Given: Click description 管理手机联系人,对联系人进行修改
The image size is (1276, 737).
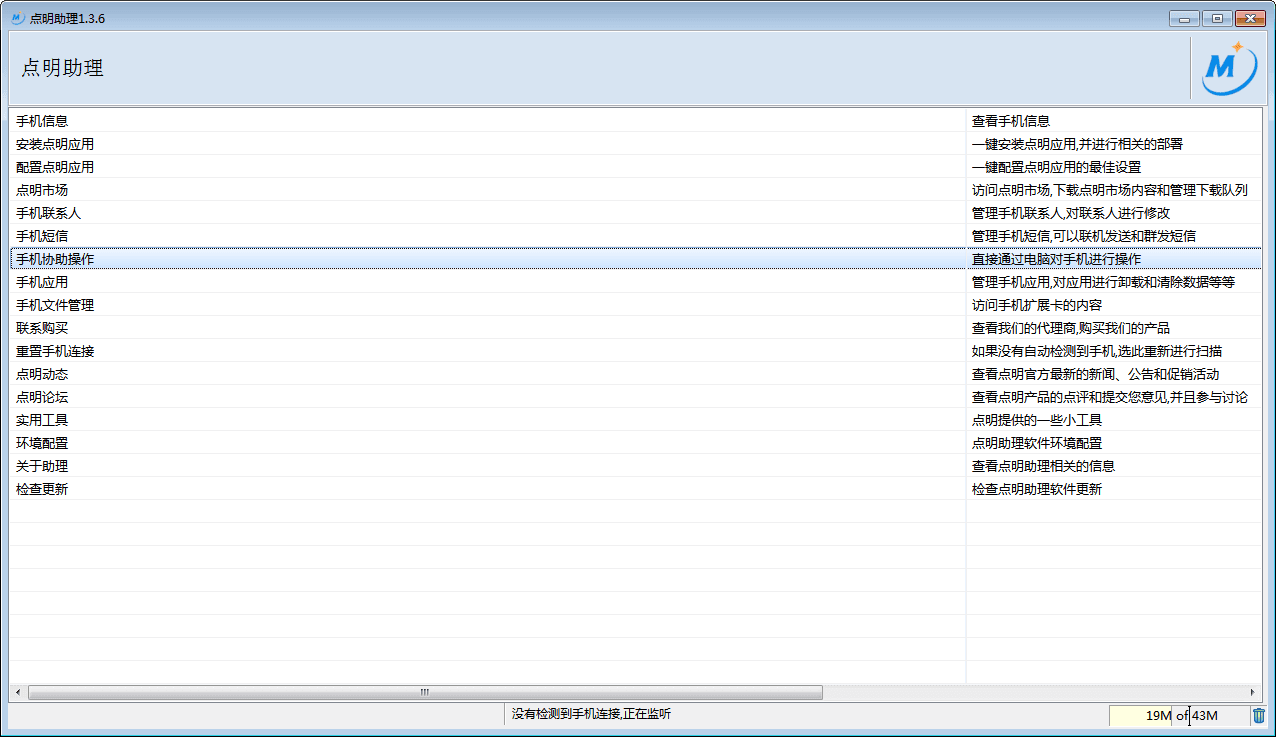Looking at the screenshot, I should [x=1071, y=213].
